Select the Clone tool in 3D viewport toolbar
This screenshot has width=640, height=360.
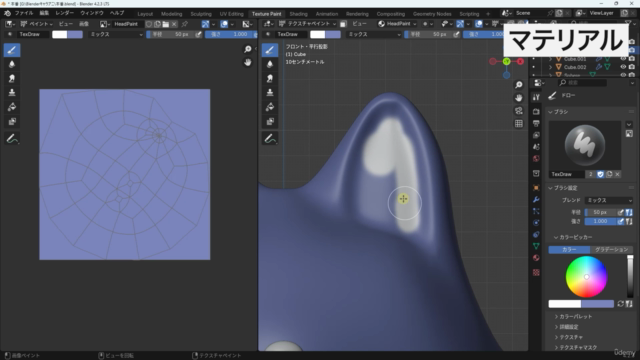pyautogui.click(x=270, y=93)
